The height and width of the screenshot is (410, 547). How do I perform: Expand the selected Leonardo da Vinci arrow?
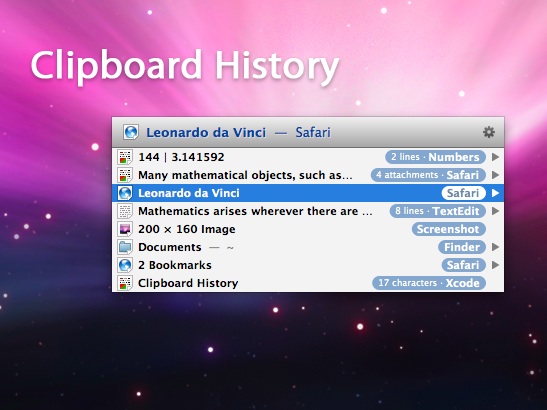pos(495,193)
